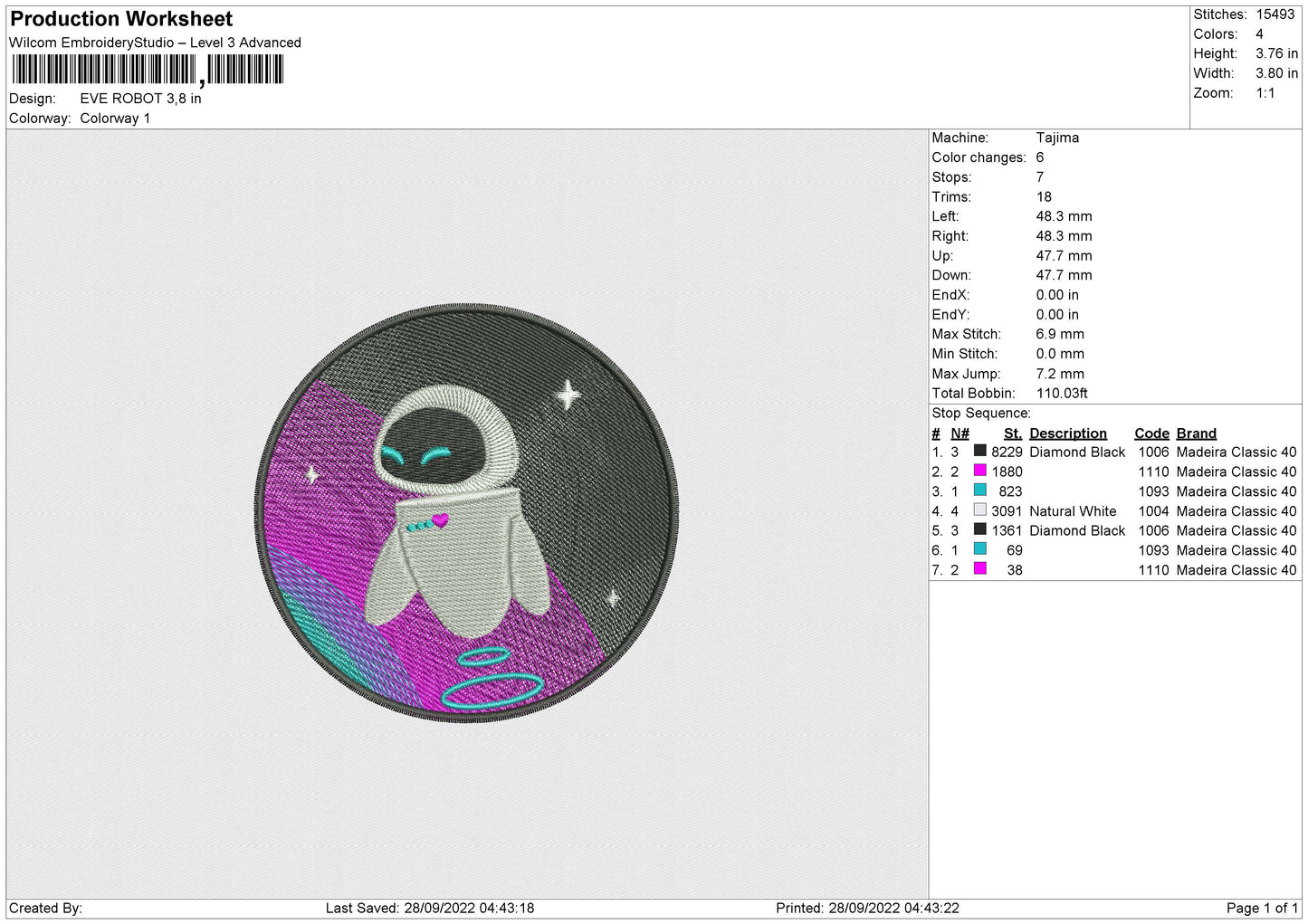Click the Code column header
The image size is (1308, 924).
pyautogui.click(x=1151, y=433)
